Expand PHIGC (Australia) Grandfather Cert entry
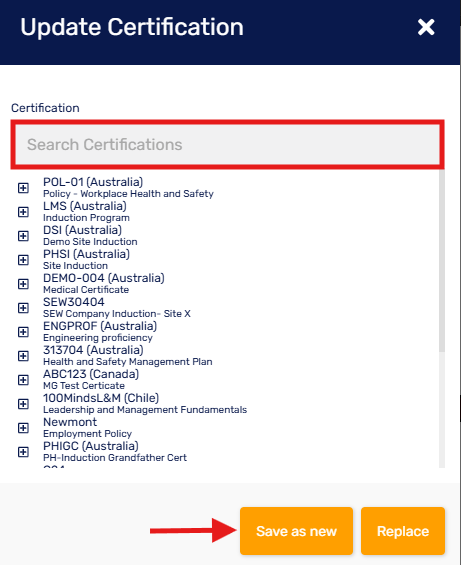 [x=23, y=452]
